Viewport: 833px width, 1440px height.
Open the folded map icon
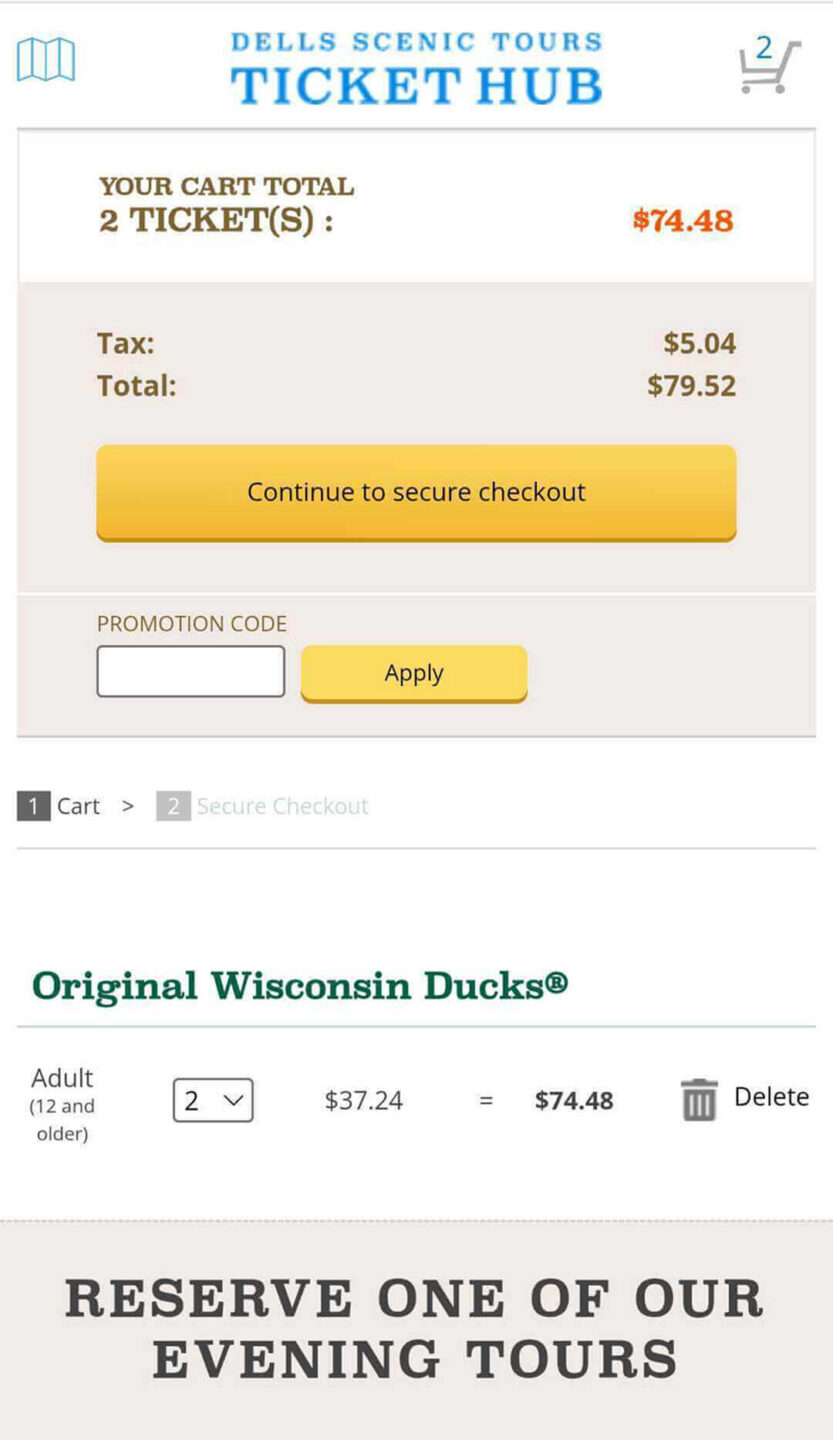46,60
